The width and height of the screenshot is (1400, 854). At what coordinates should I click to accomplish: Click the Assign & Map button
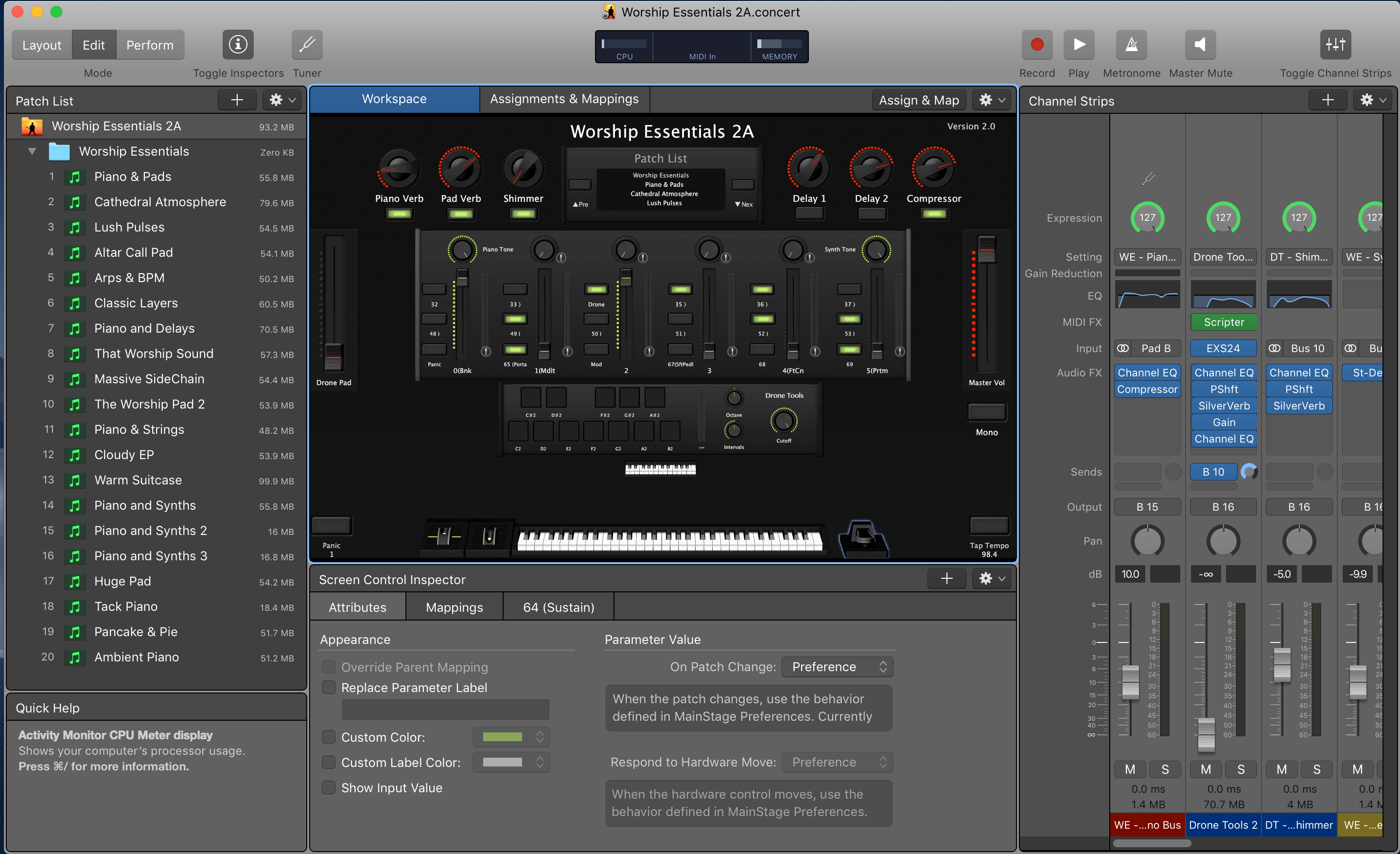tap(918, 100)
